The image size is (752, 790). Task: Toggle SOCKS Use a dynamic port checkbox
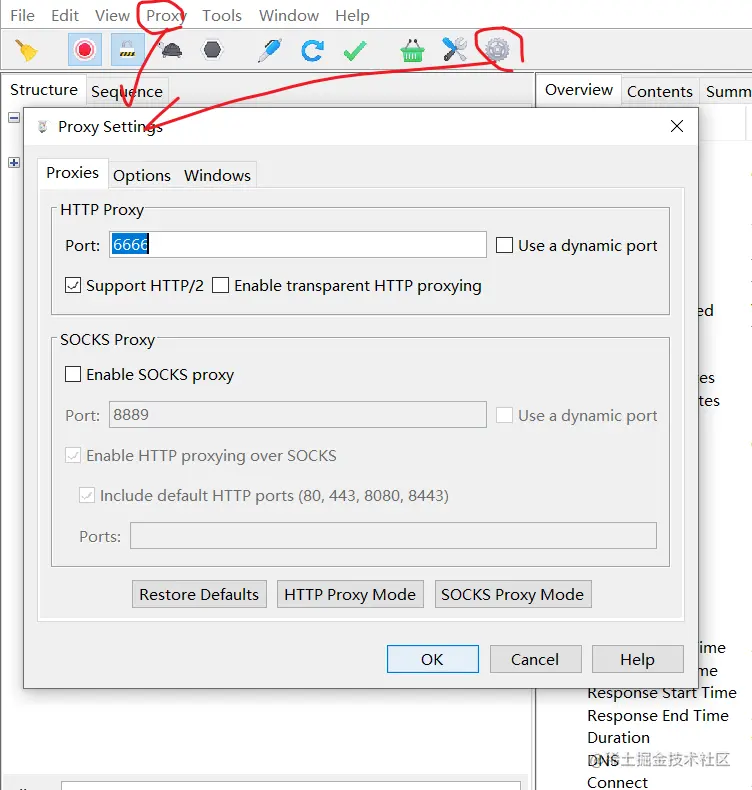coord(504,415)
